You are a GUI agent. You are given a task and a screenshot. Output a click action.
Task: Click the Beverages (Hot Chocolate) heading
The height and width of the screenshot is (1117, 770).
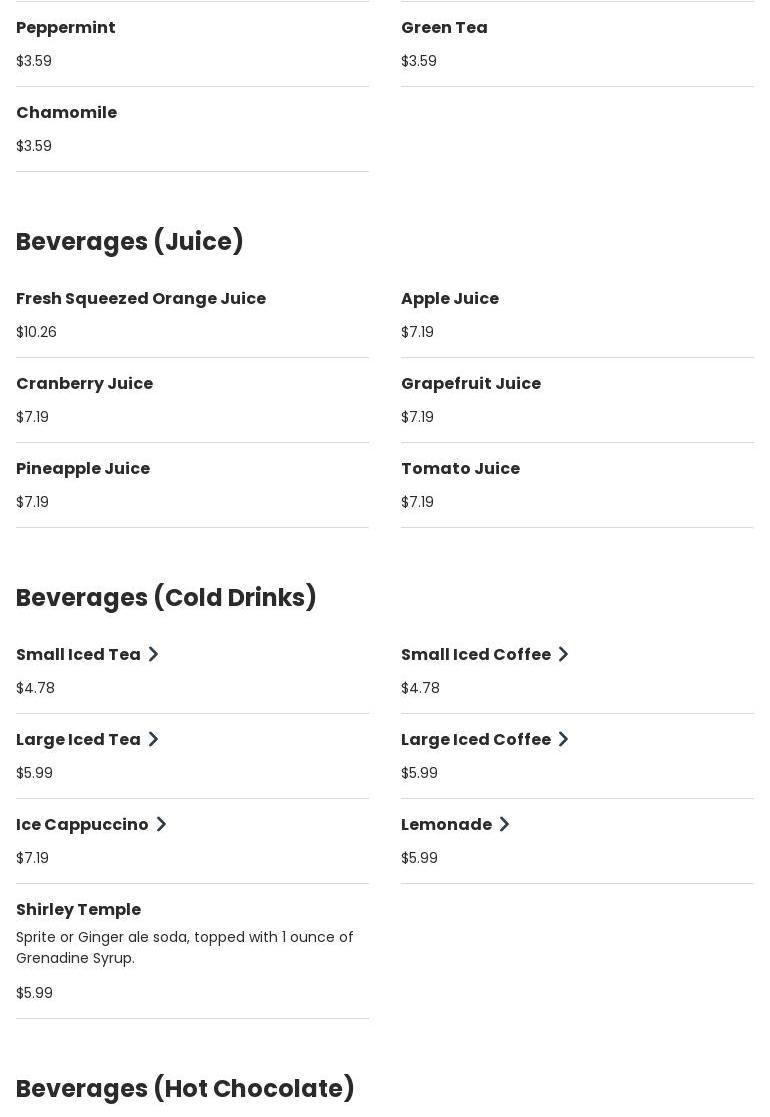(185, 1088)
